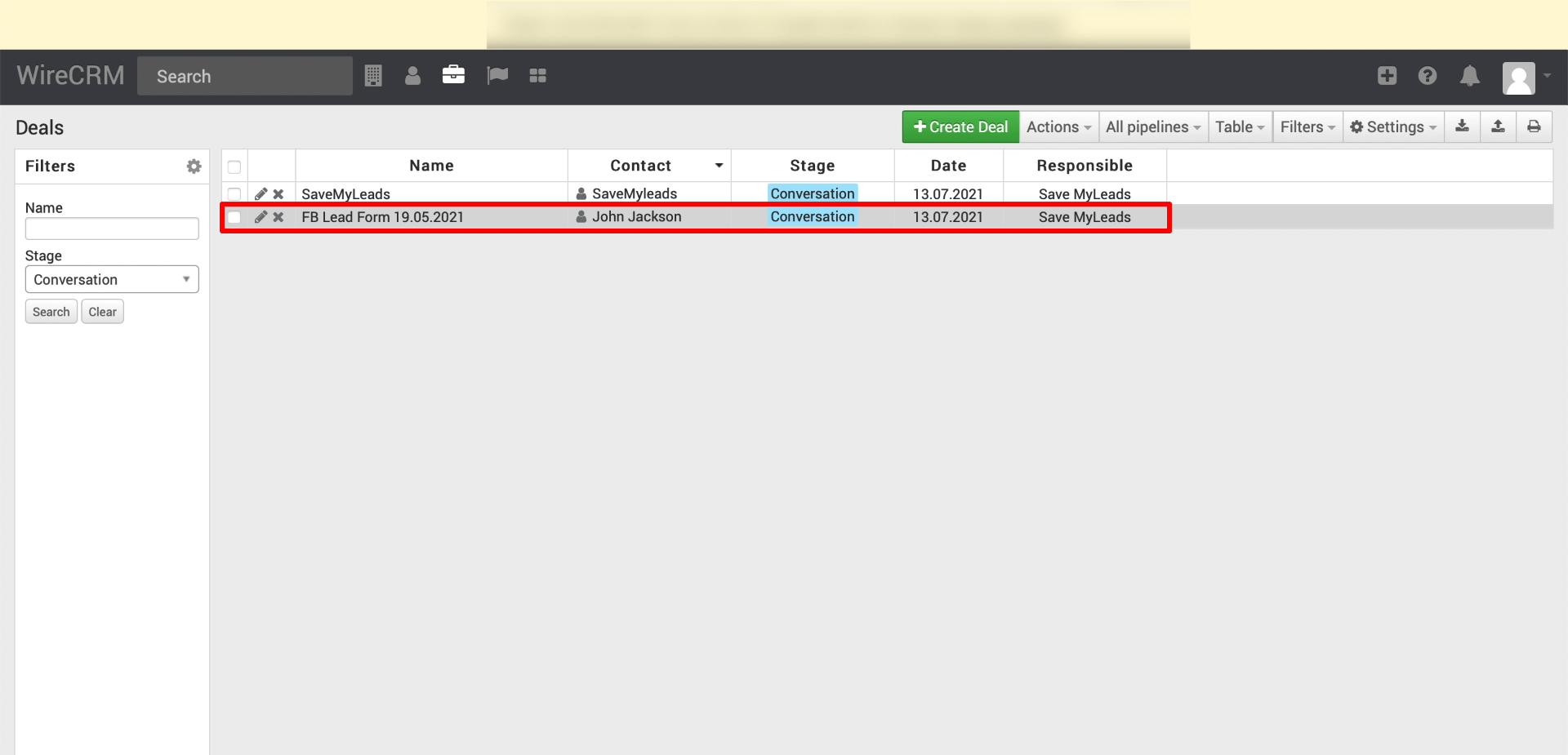Click the WireCRM logo
The image size is (1568, 755).
[x=70, y=75]
